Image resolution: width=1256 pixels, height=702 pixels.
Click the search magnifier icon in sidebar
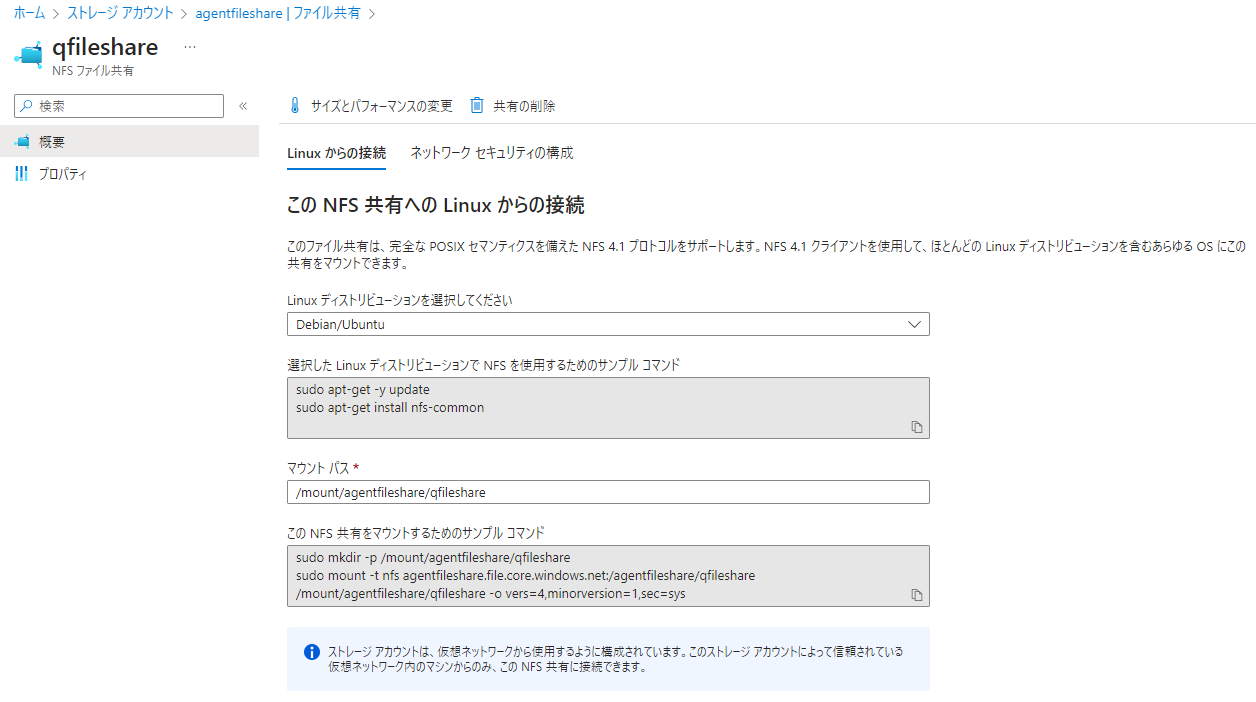click(x=27, y=106)
